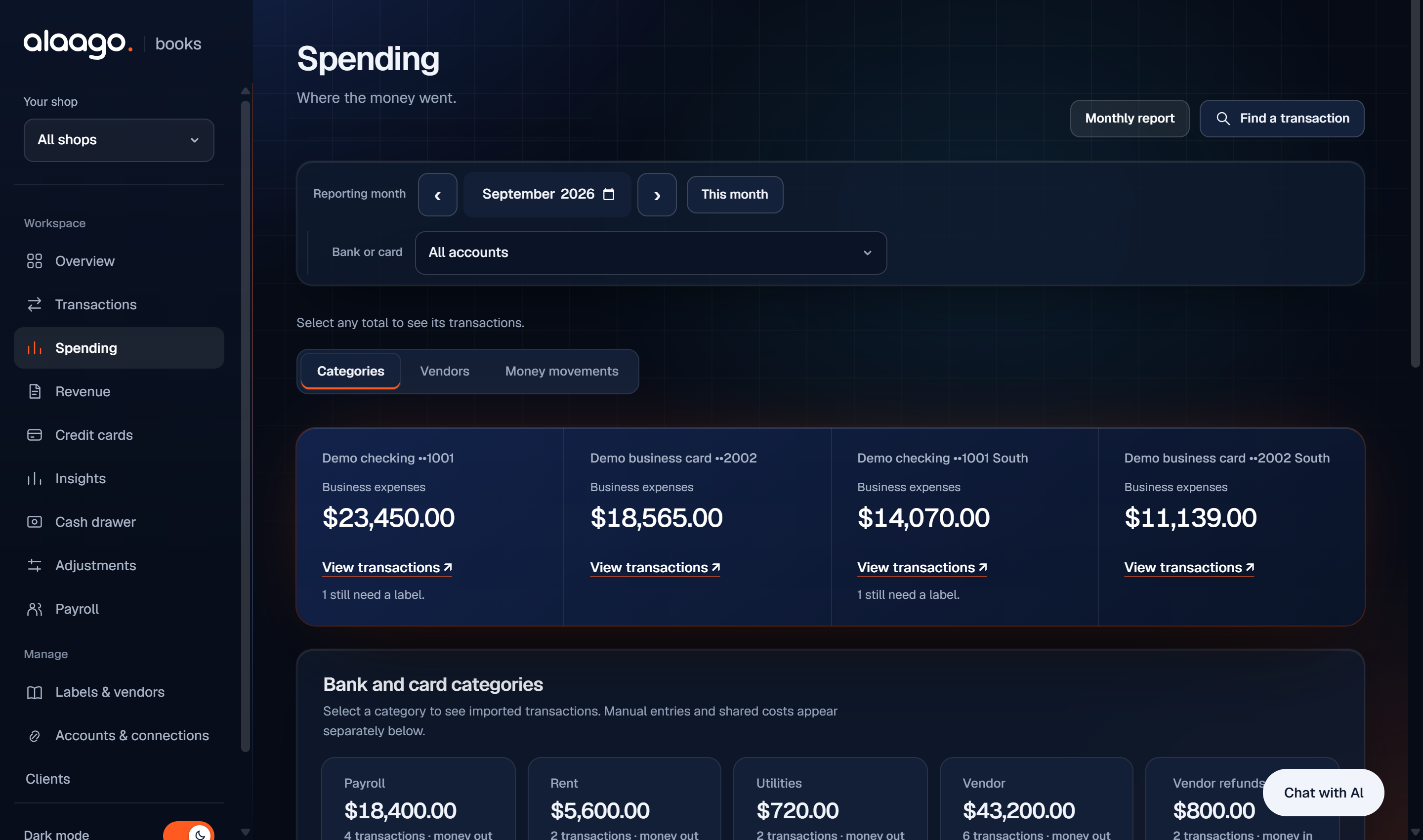This screenshot has height=840, width=1423.
Task: Open the All shops dropdown
Action: coord(119,140)
